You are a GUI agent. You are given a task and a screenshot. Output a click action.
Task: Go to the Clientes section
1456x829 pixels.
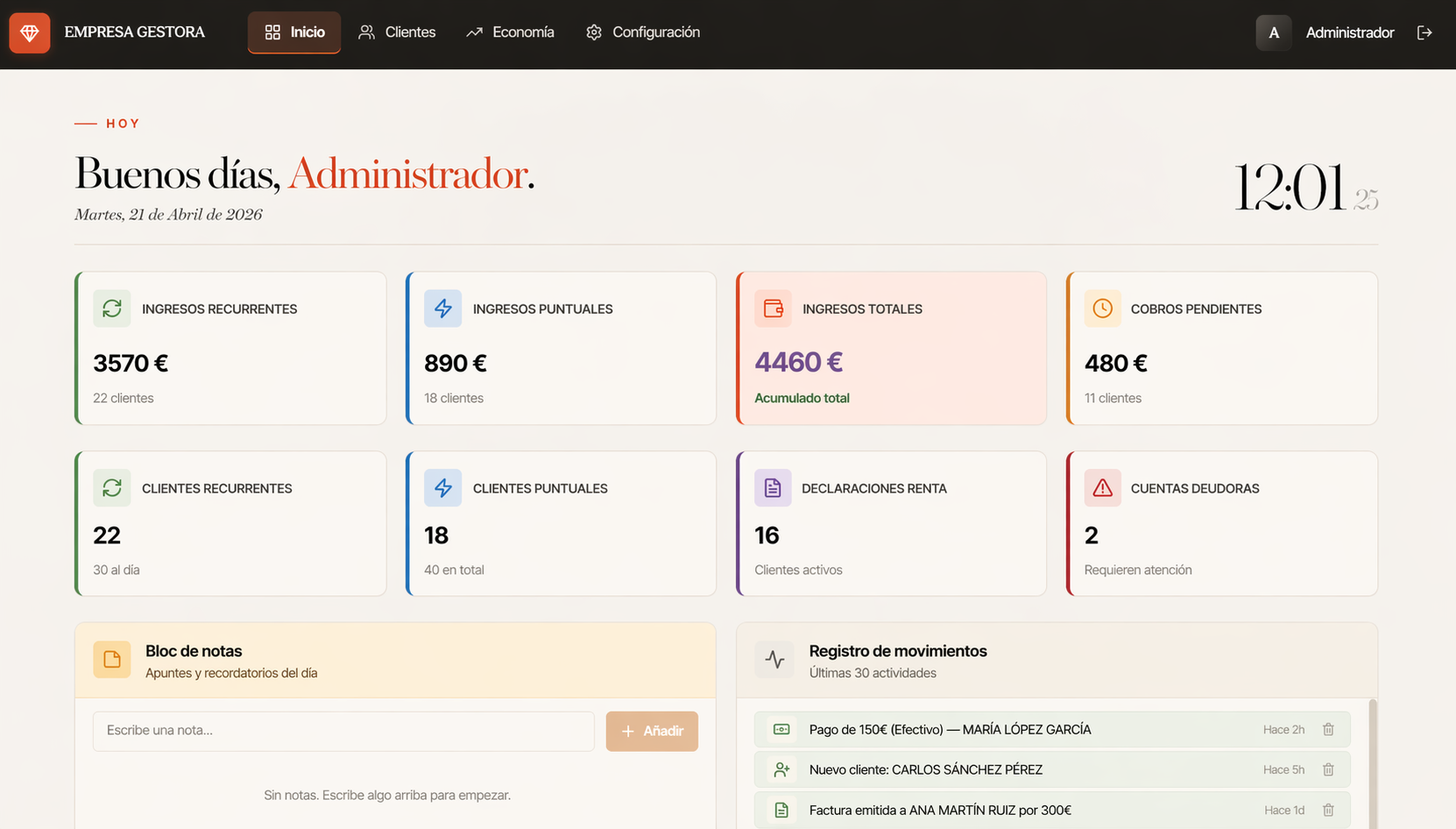[x=397, y=32]
